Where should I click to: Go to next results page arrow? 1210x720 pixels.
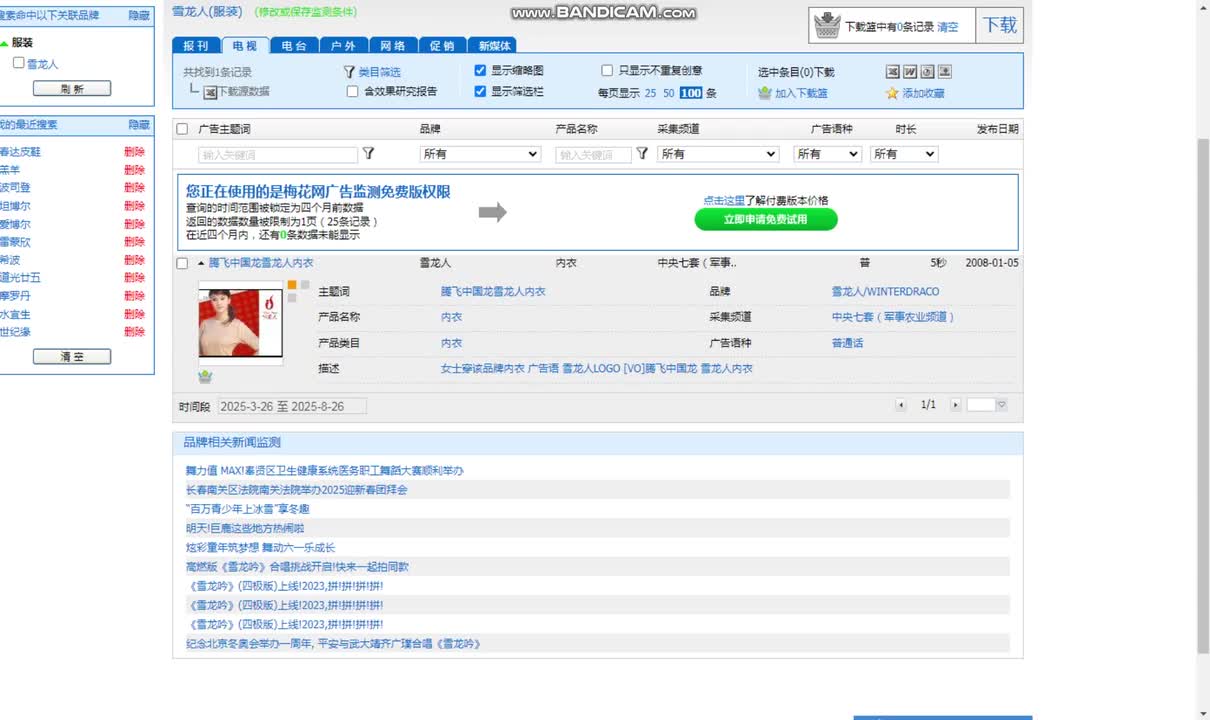pyautogui.click(x=955, y=405)
